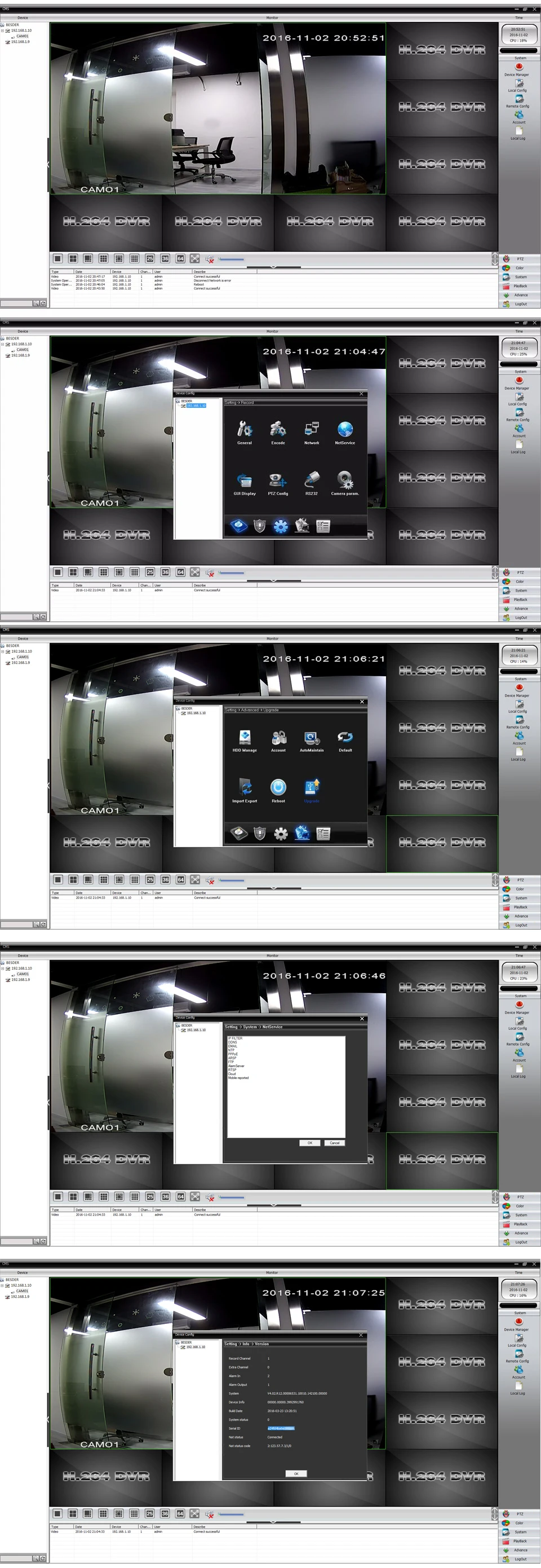Click 'Disconnect Network is error' log entry
Screen dimensions: 541x1568
pyautogui.click(x=212, y=281)
